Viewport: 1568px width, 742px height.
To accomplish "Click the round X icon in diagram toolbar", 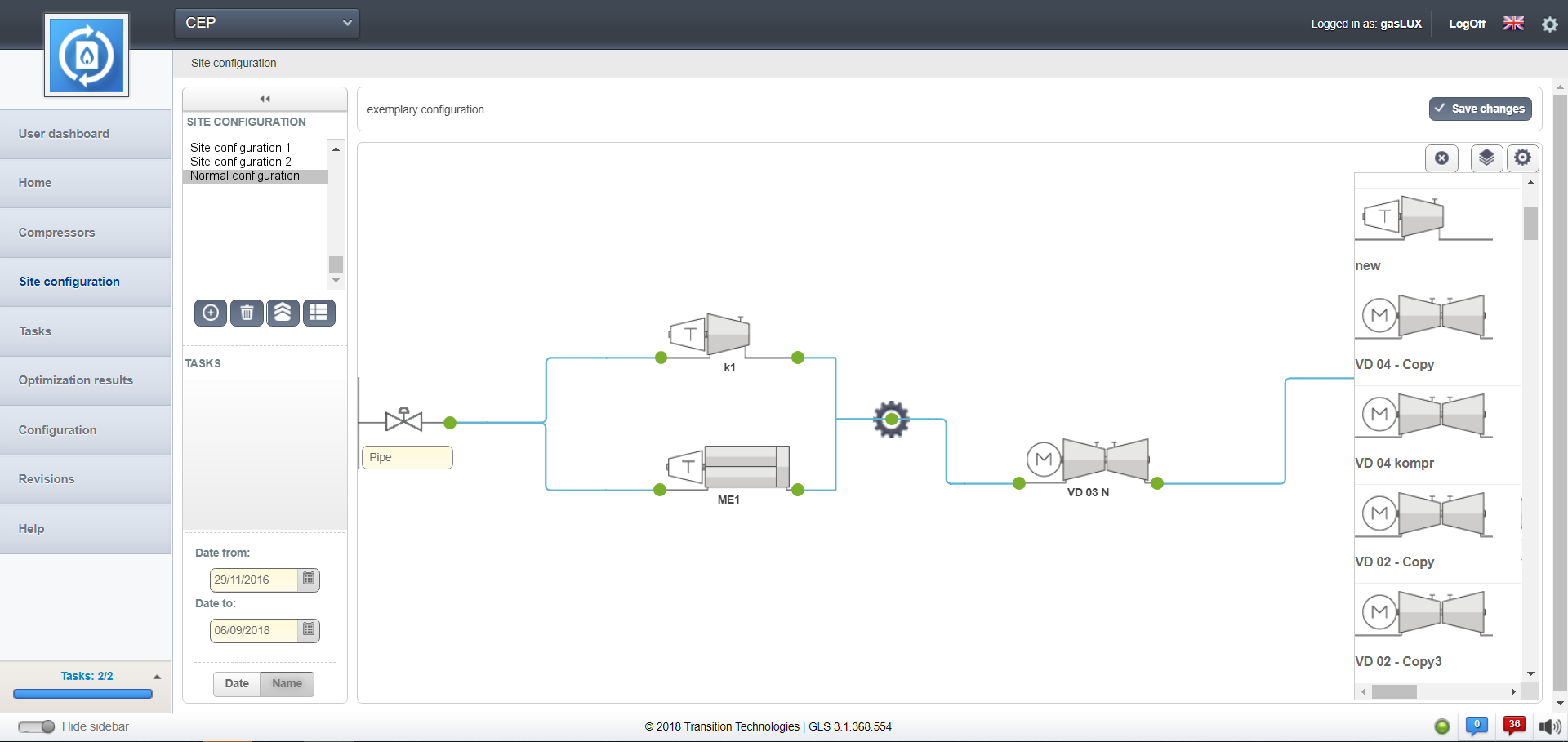I will [1441, 158].
